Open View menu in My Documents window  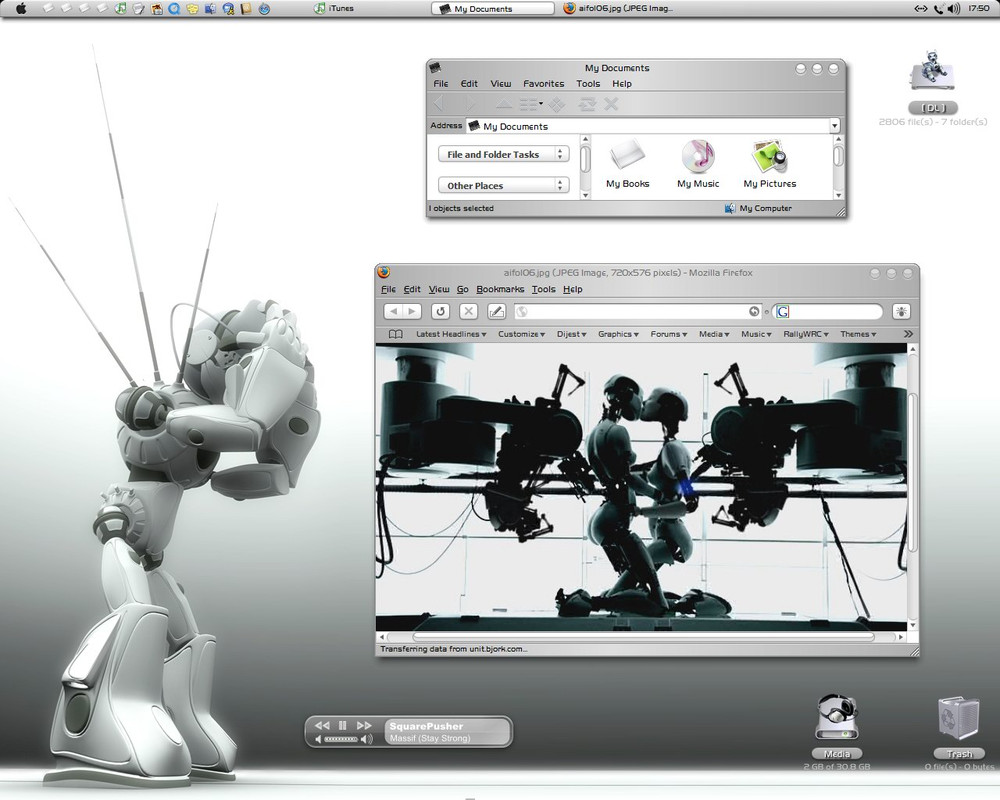pyautogui.click(x=501, y=84)
